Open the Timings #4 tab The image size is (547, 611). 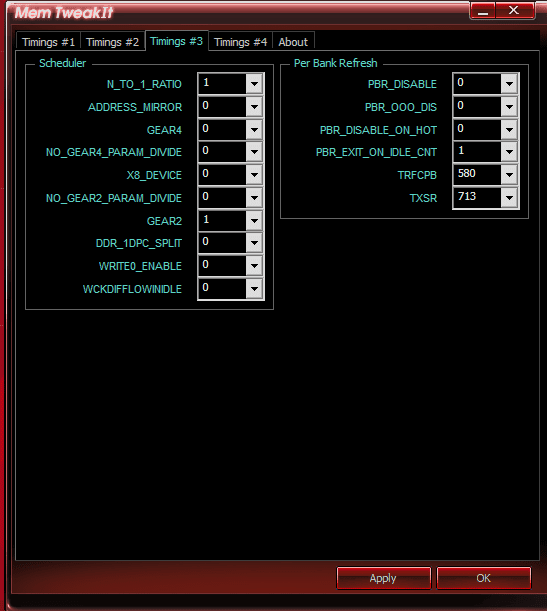[x=240, y=42]
